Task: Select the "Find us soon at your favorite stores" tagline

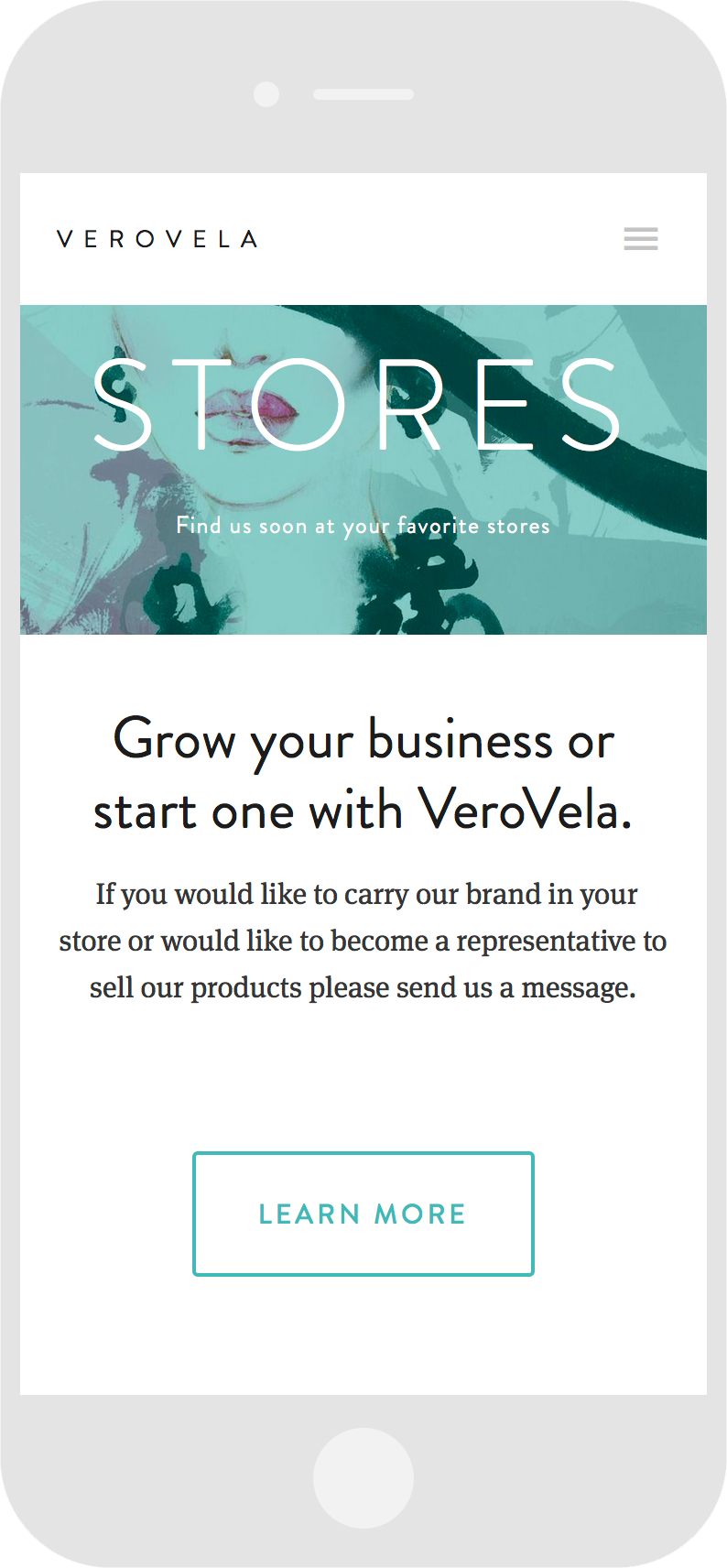Action: [363, 526]
